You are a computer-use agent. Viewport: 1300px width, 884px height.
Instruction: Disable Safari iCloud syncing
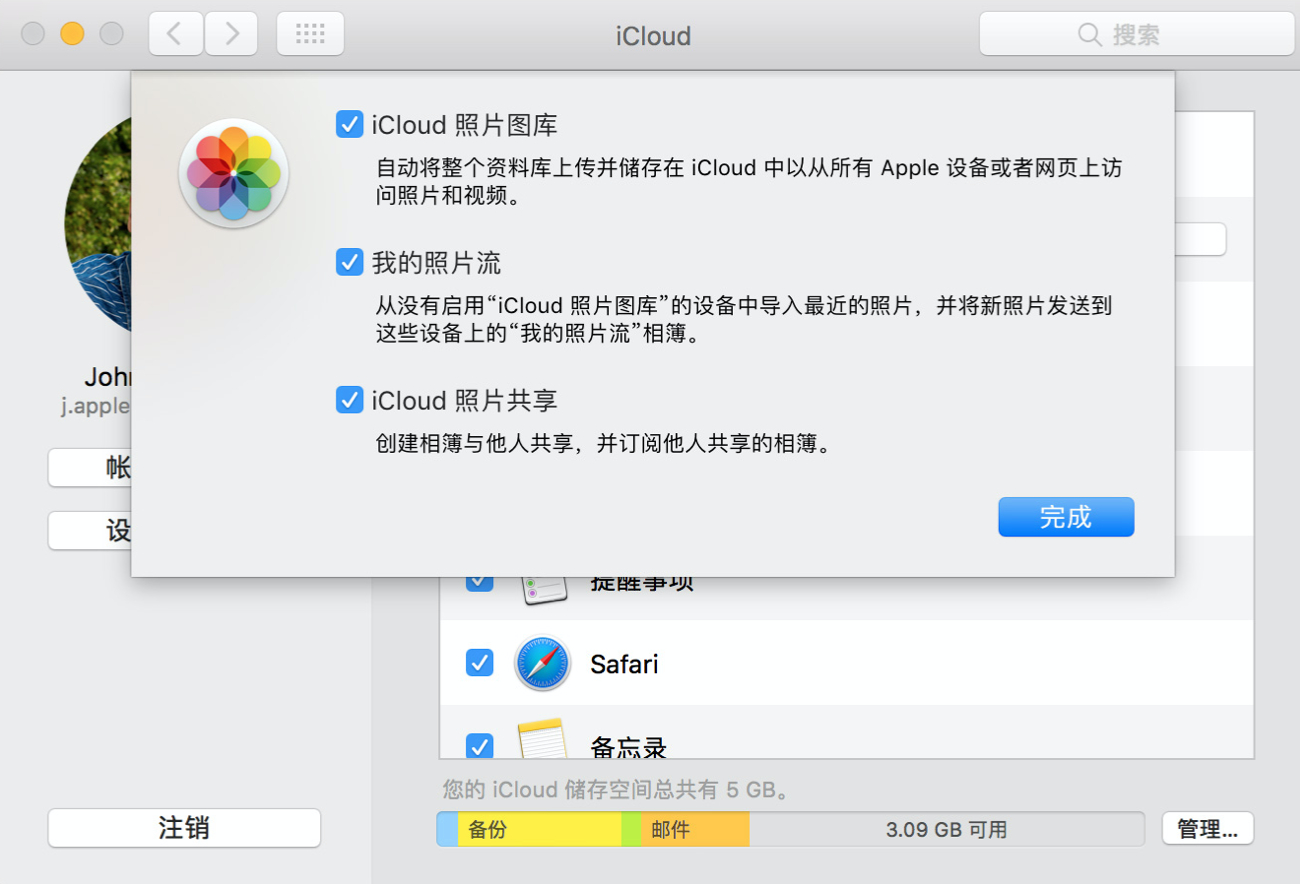pyautogui.click(x=479, y=662)
